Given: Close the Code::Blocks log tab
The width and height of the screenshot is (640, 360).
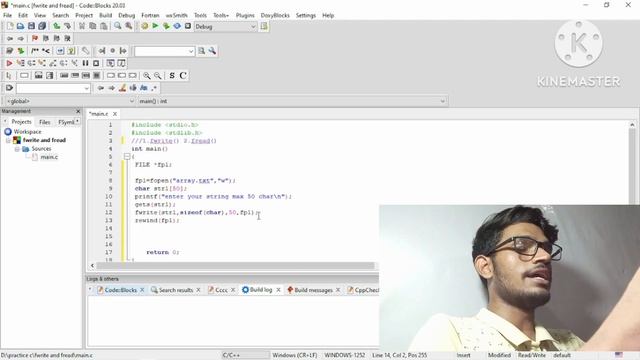Looking at the screenshot, I should point(142,290).
